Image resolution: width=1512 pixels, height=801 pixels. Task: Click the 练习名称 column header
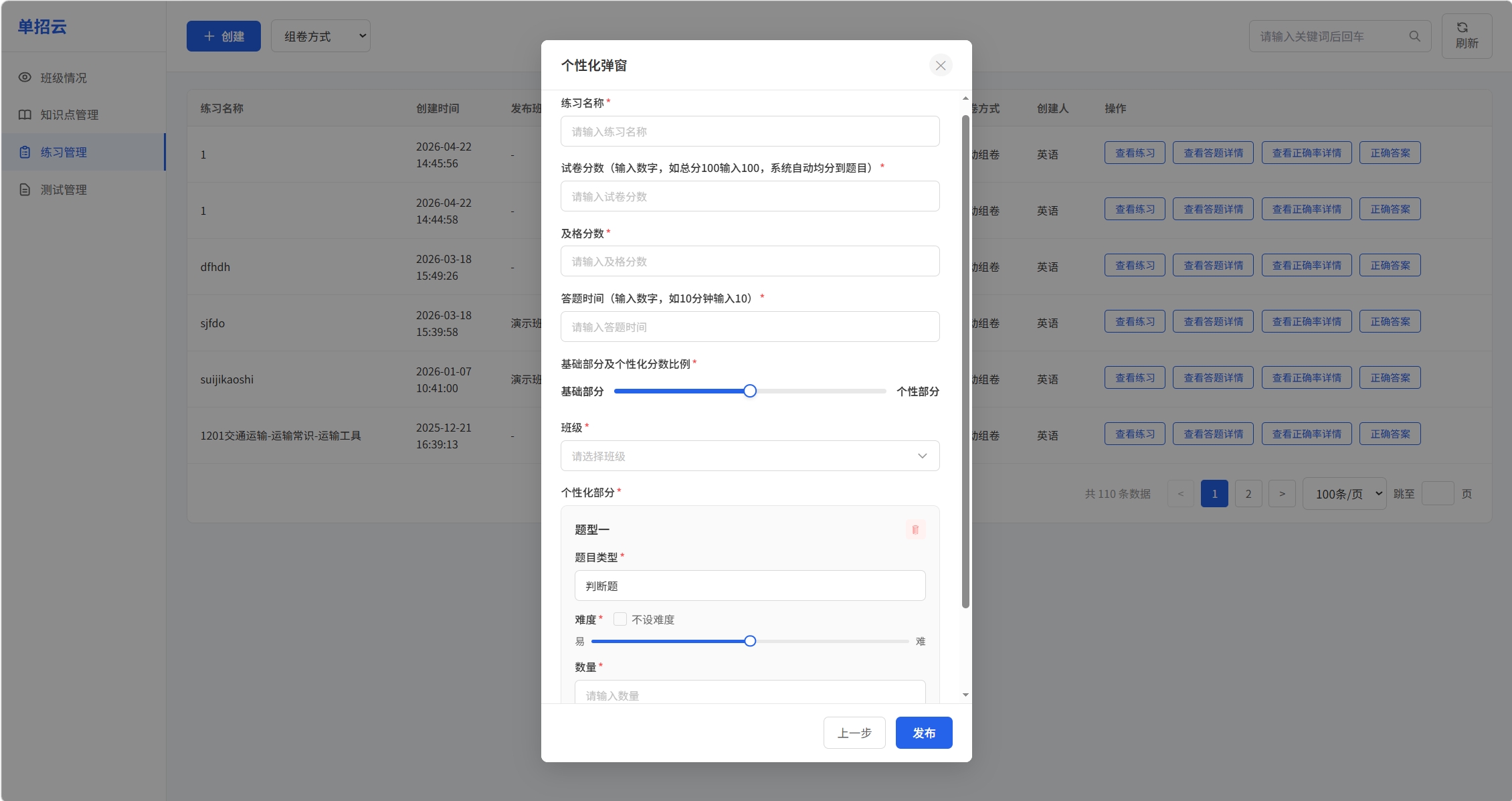click(222, 108)
